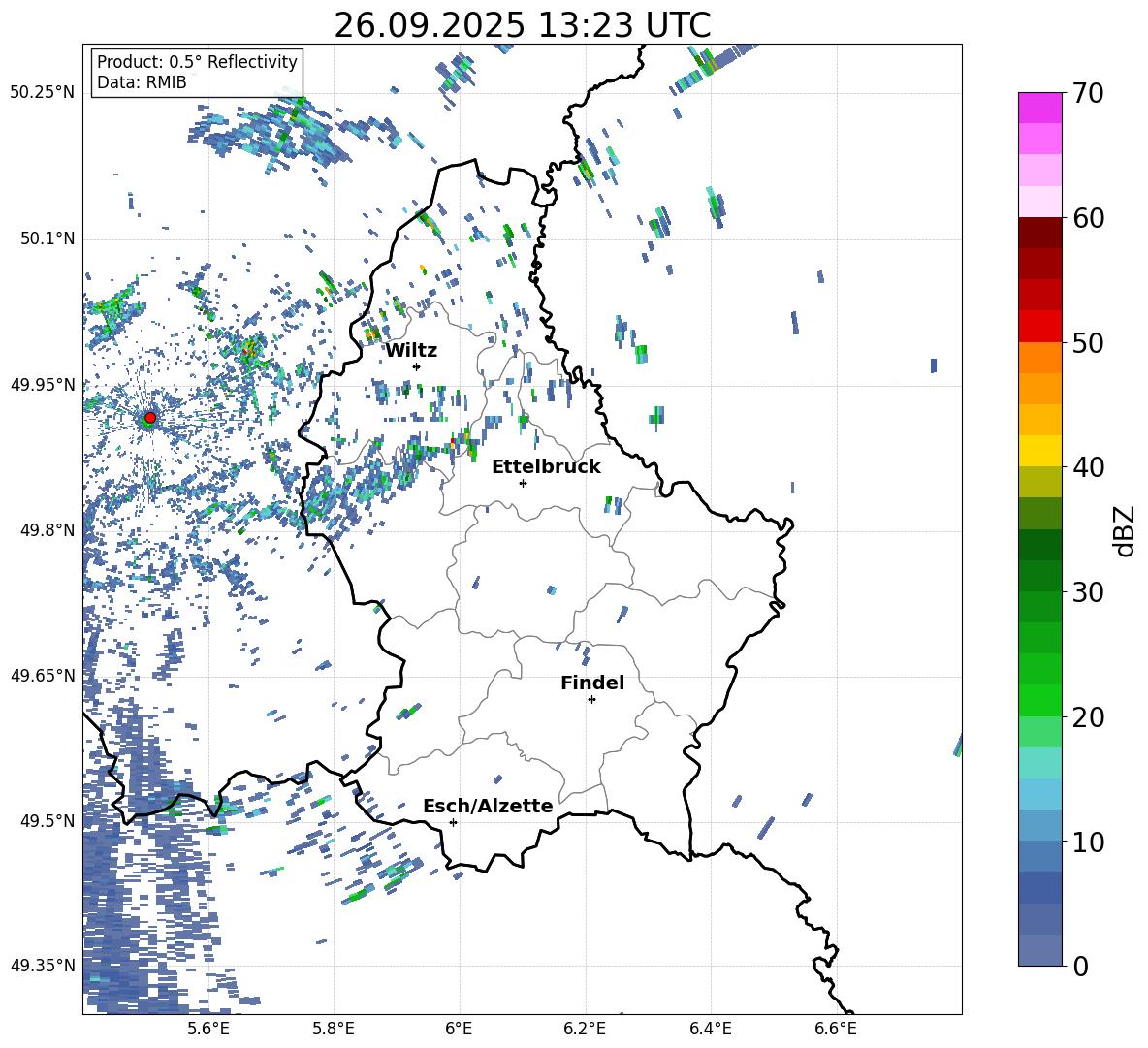This screenshot has height=1048, width=1148.
Task: Pick the bright red 50 dBZ colorbar segment
Action: point(1040,326)
